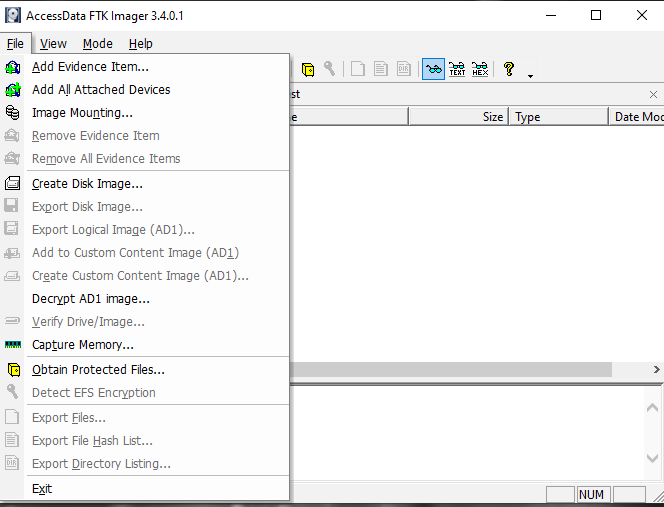The height and width of the screenshot is (507, 664).
Task: Click viewer pane scroll up arrow
Action: (653, 407)
